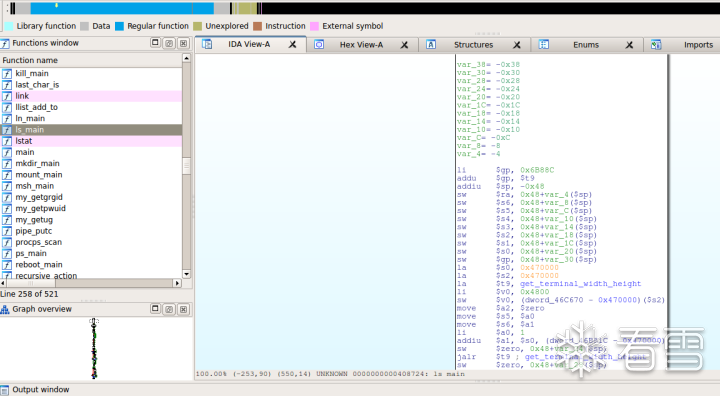Open the Structures tab

pos(473,45)
